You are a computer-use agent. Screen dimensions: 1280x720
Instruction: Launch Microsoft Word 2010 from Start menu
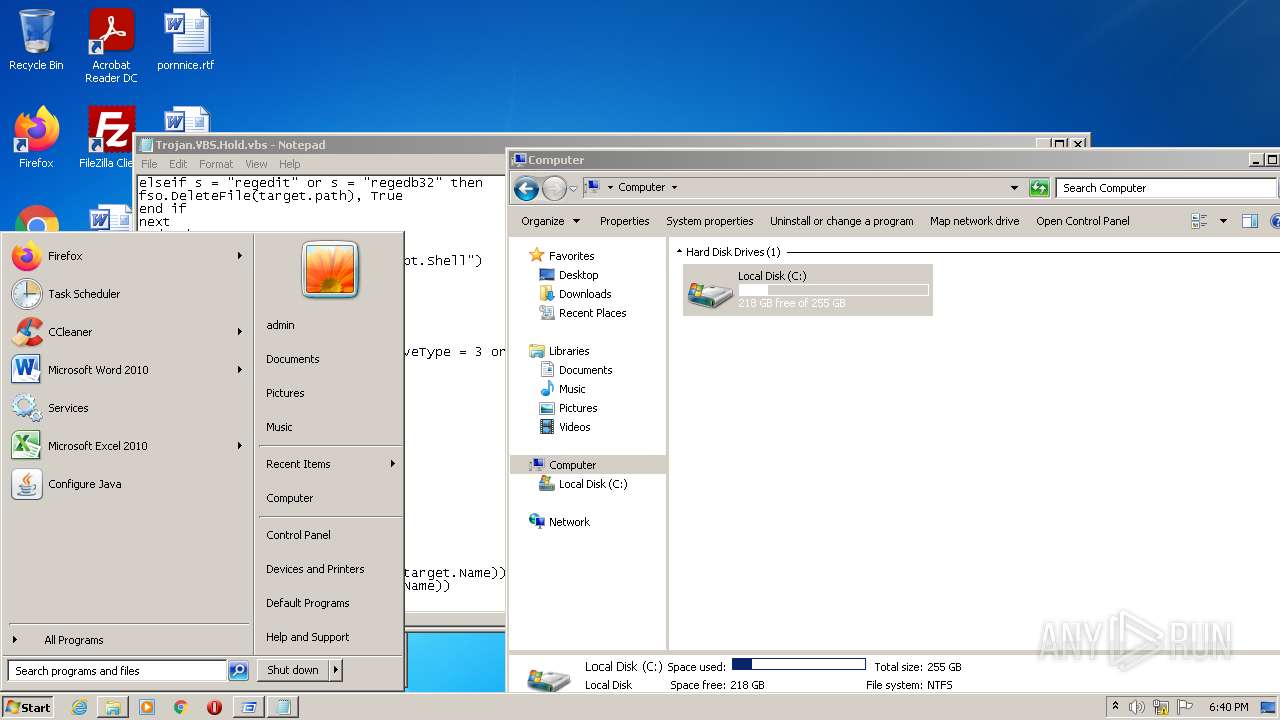point(128,370)
